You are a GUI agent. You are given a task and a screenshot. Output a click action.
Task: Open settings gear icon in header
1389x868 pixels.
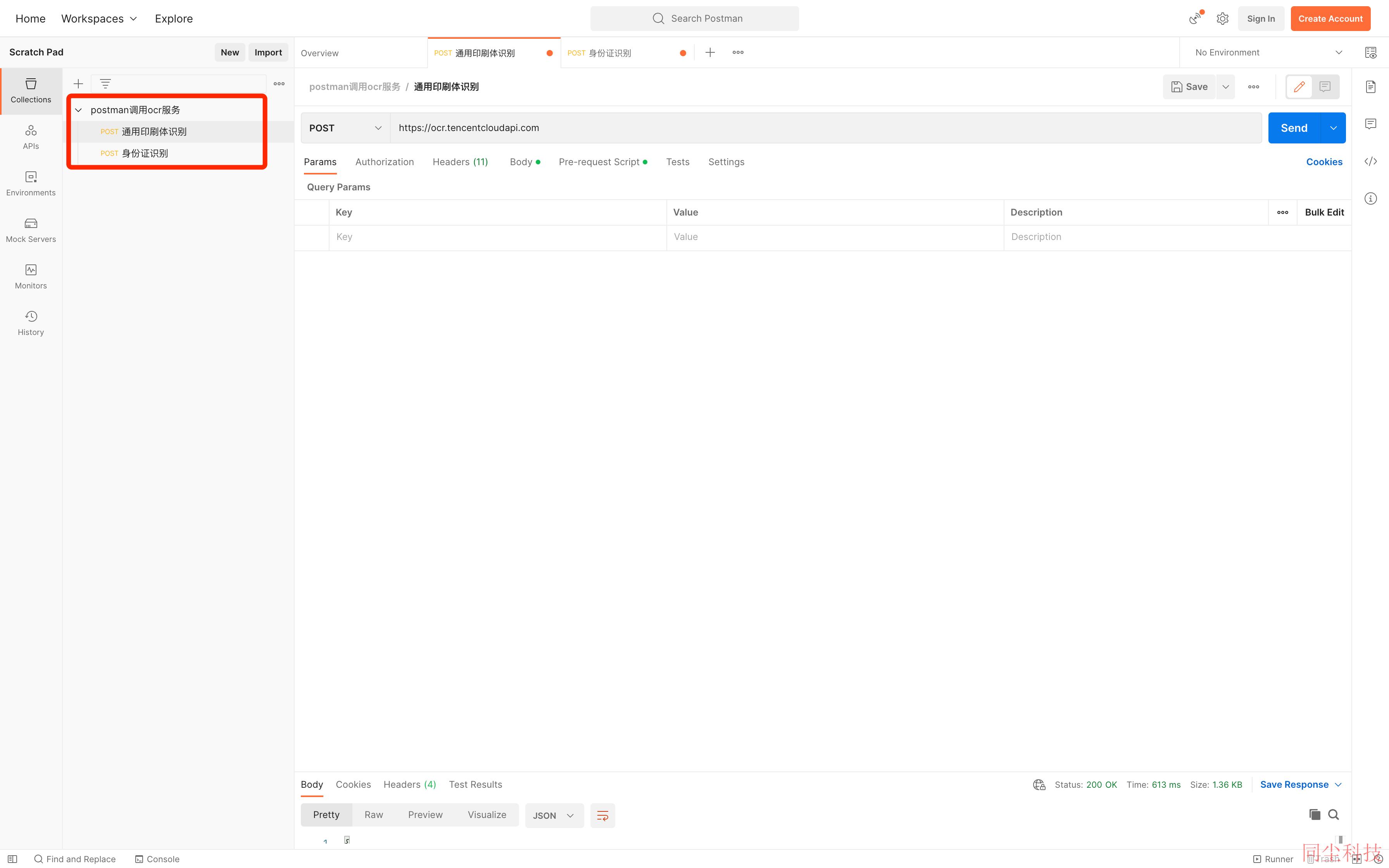[x=1222, y=18]
